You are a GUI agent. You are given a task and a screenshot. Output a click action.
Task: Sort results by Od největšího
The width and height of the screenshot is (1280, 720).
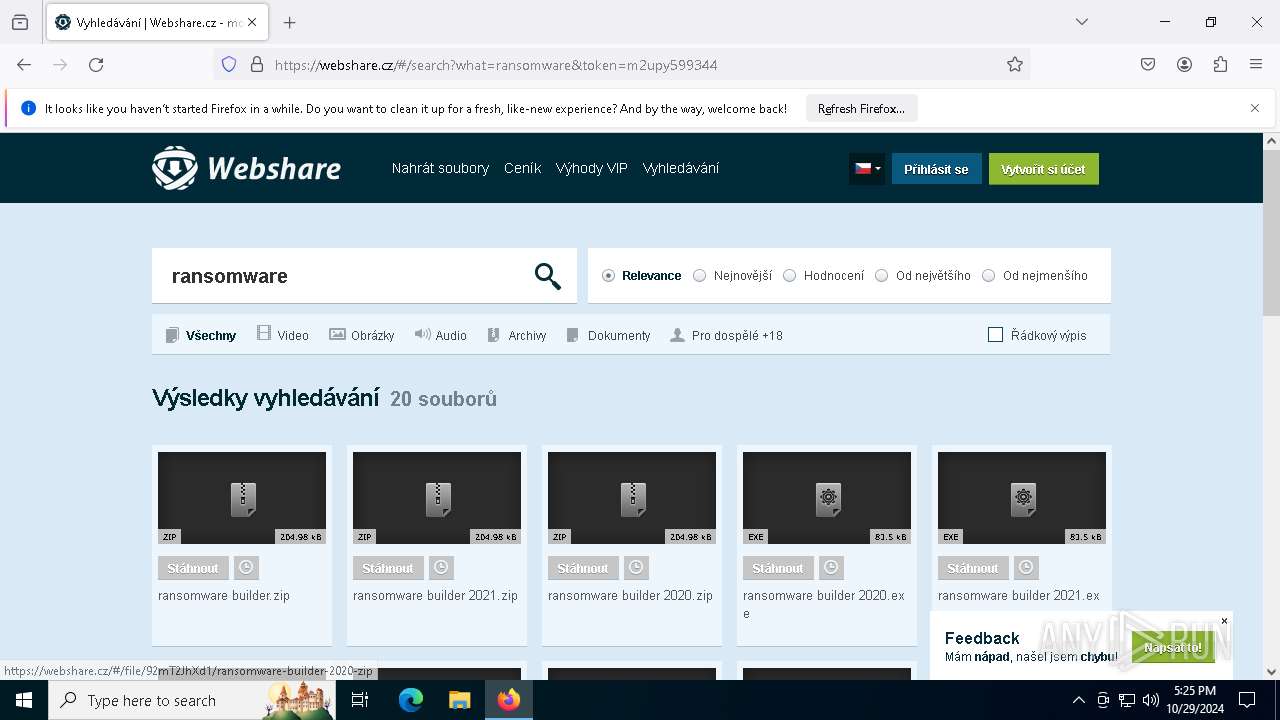(923, 276)
